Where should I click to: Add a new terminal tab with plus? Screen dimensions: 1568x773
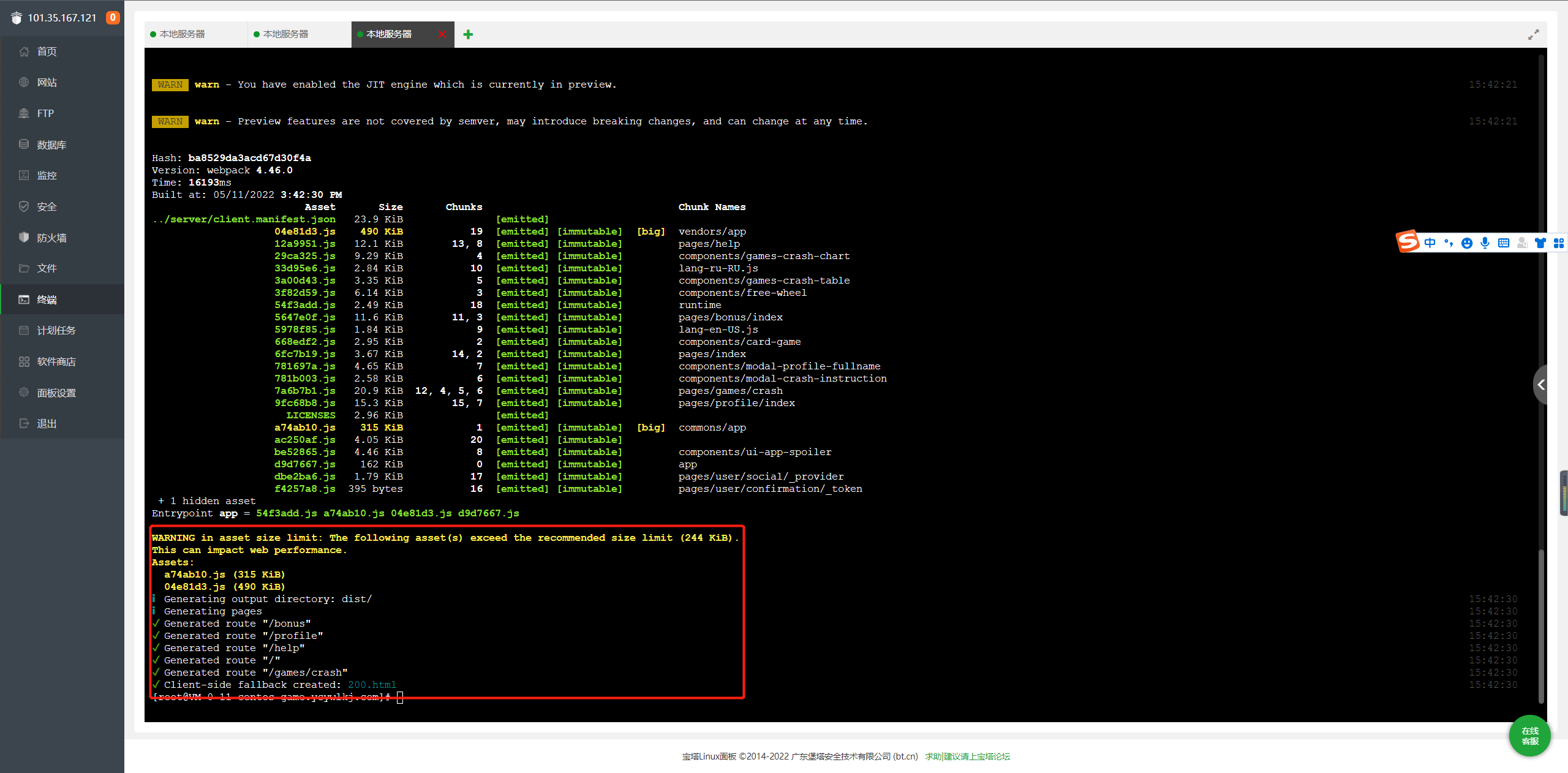point(468,34)
